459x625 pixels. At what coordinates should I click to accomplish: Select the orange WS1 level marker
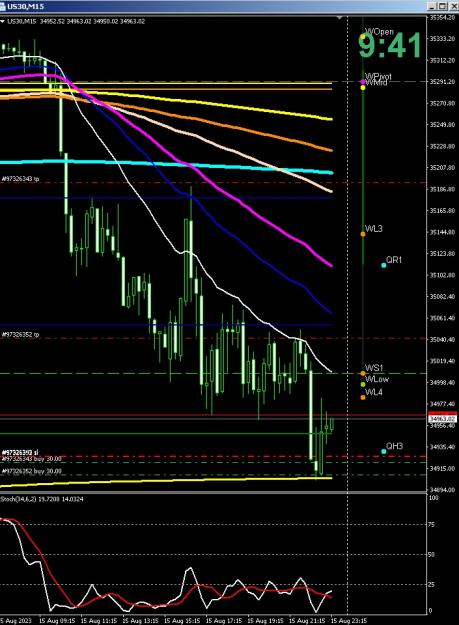(363, 373)
